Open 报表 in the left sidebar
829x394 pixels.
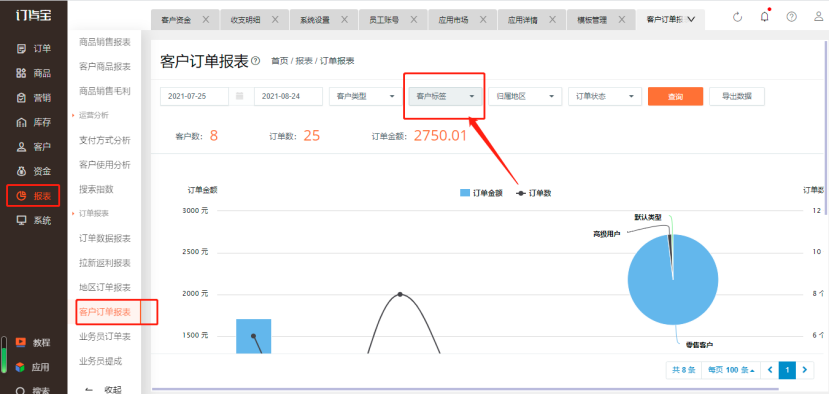[x=34, y=196]
